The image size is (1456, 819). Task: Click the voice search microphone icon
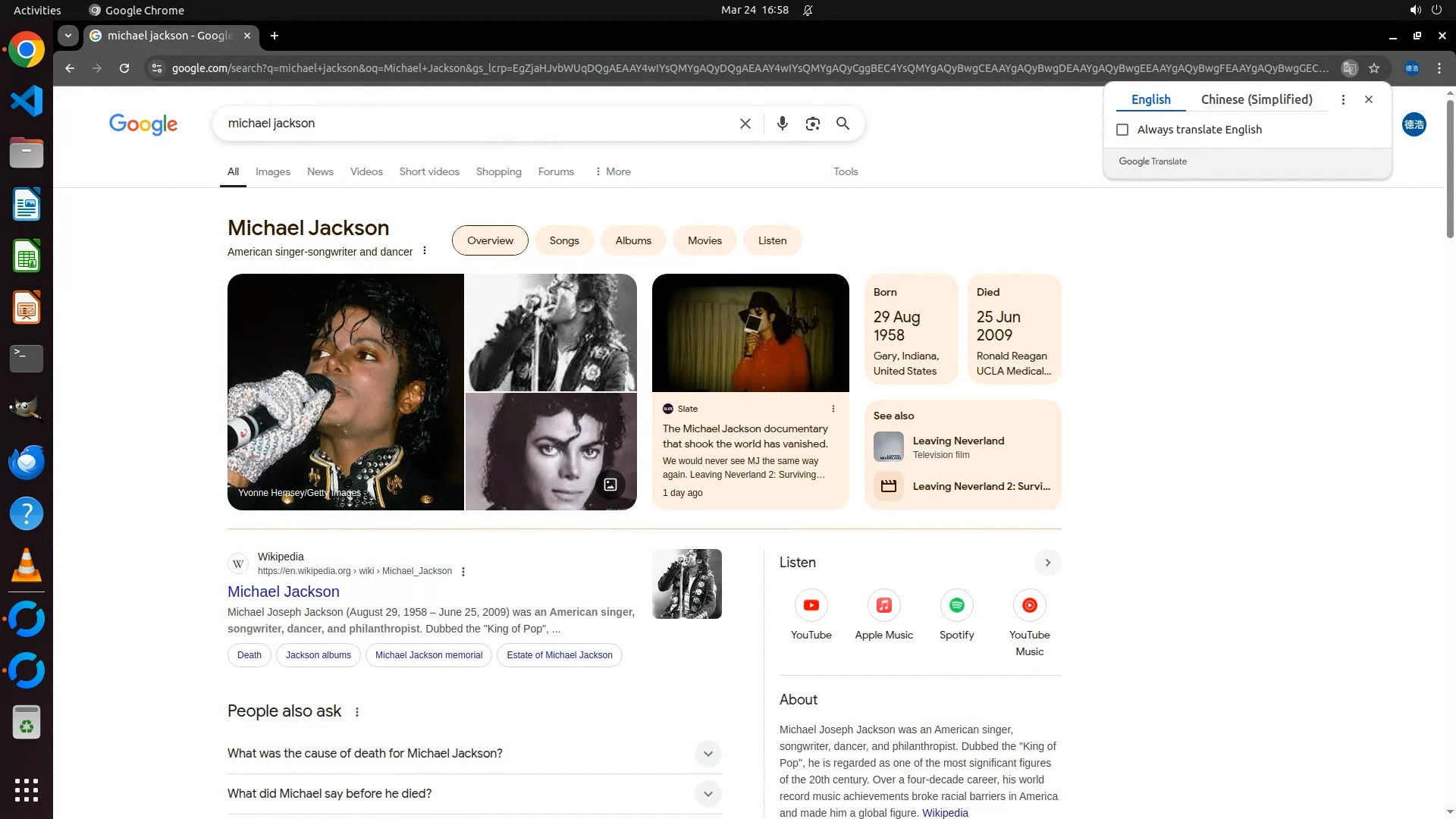(782, 124)
